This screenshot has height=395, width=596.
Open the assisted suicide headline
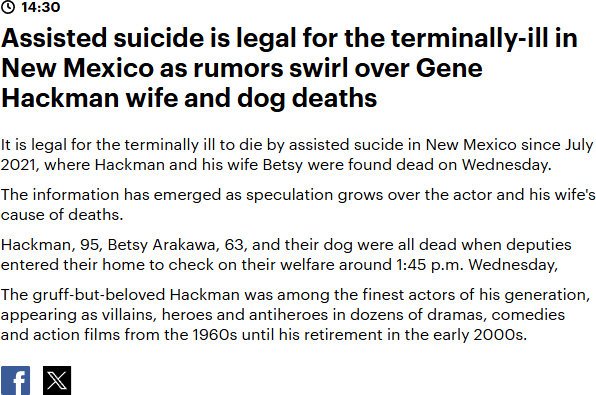tap(289, 68)
